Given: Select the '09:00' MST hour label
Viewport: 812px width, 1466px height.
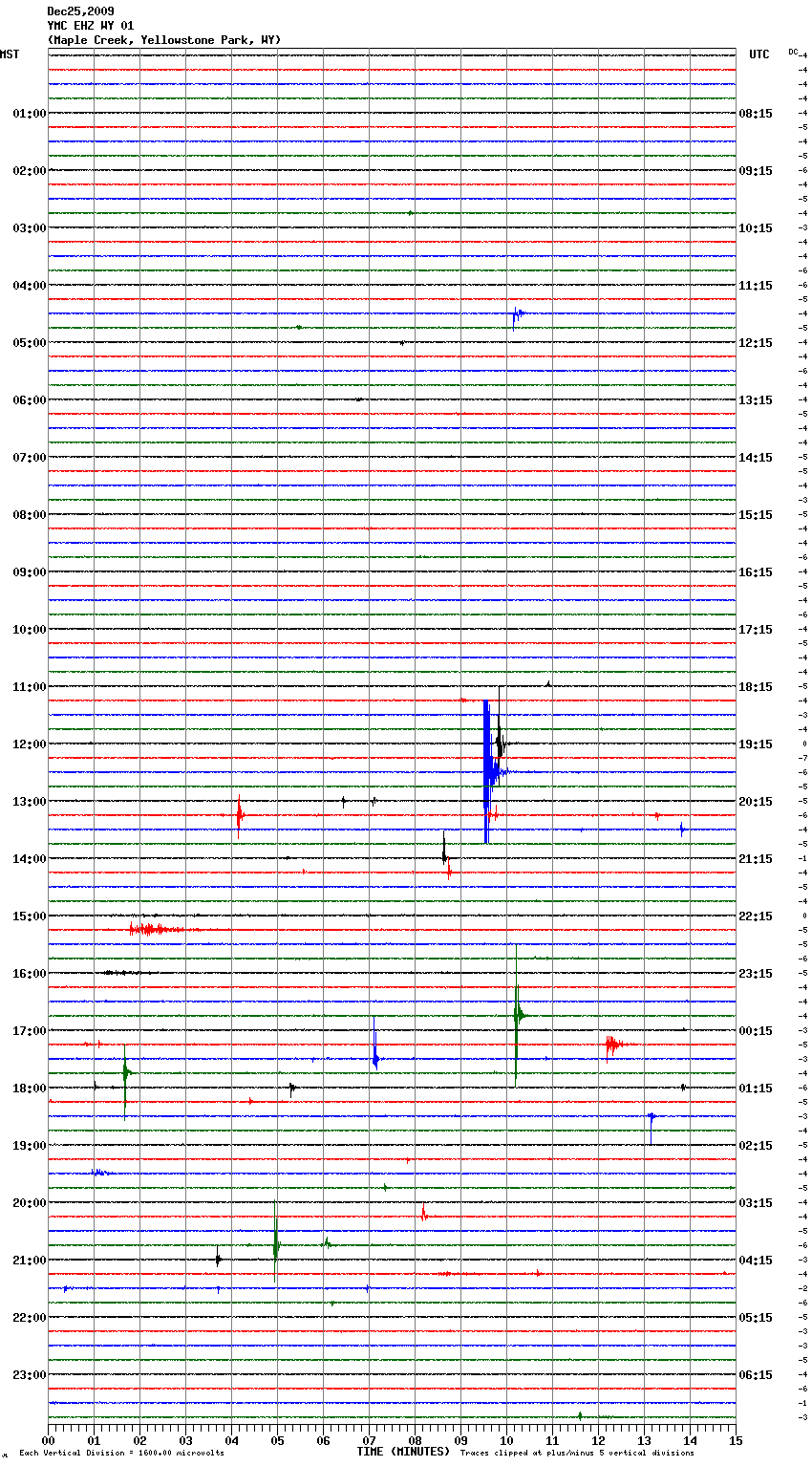Looking at the screenshot, I should 30,572.
